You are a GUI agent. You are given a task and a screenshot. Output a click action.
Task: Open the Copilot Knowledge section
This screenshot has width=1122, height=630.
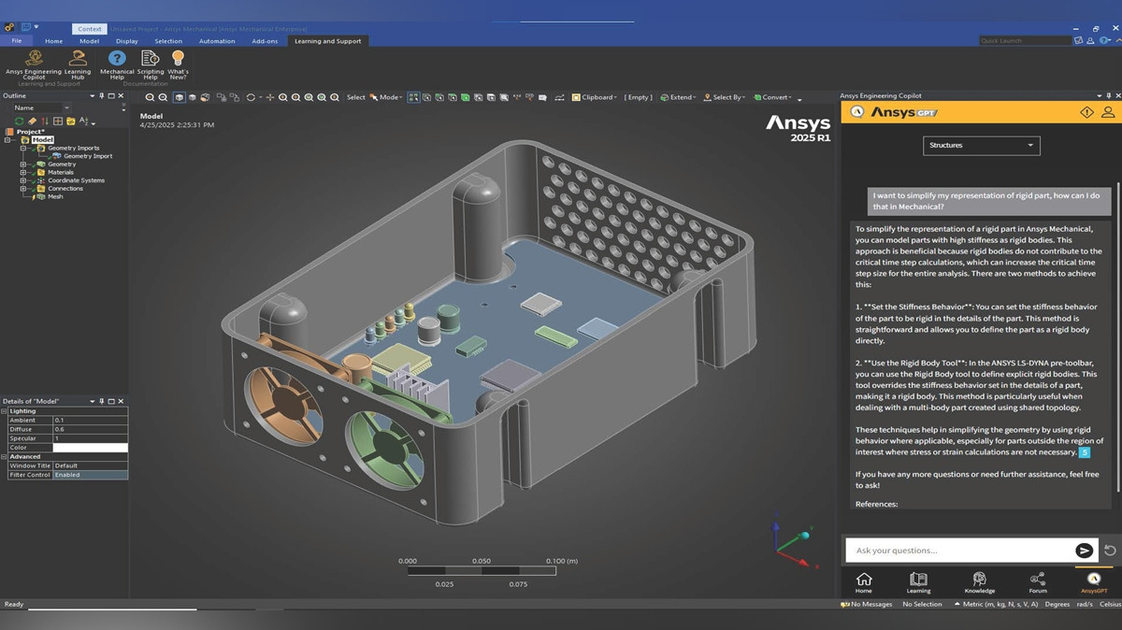point(980,582)
